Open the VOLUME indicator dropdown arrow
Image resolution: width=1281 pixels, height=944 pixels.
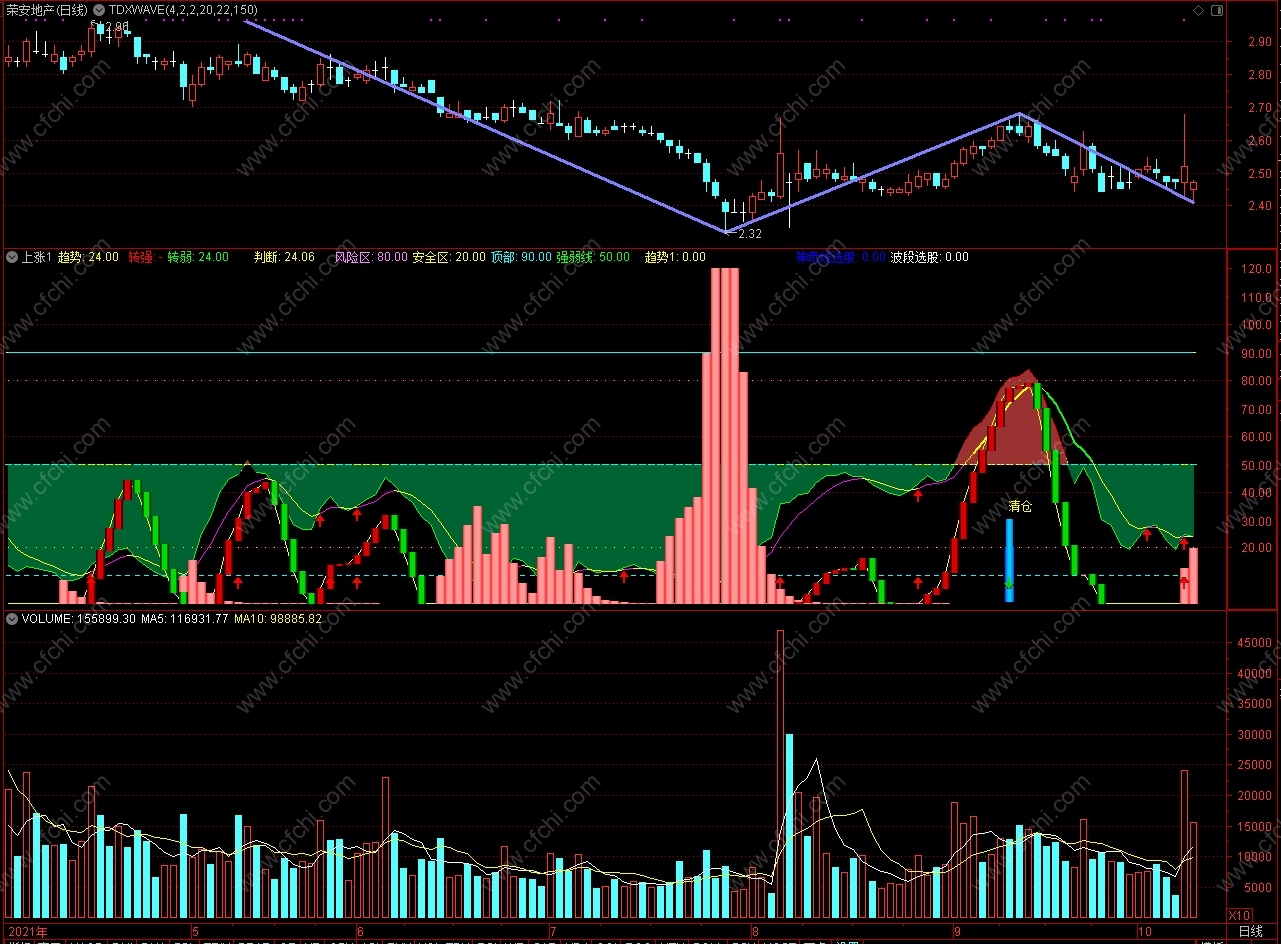point(12,619)
